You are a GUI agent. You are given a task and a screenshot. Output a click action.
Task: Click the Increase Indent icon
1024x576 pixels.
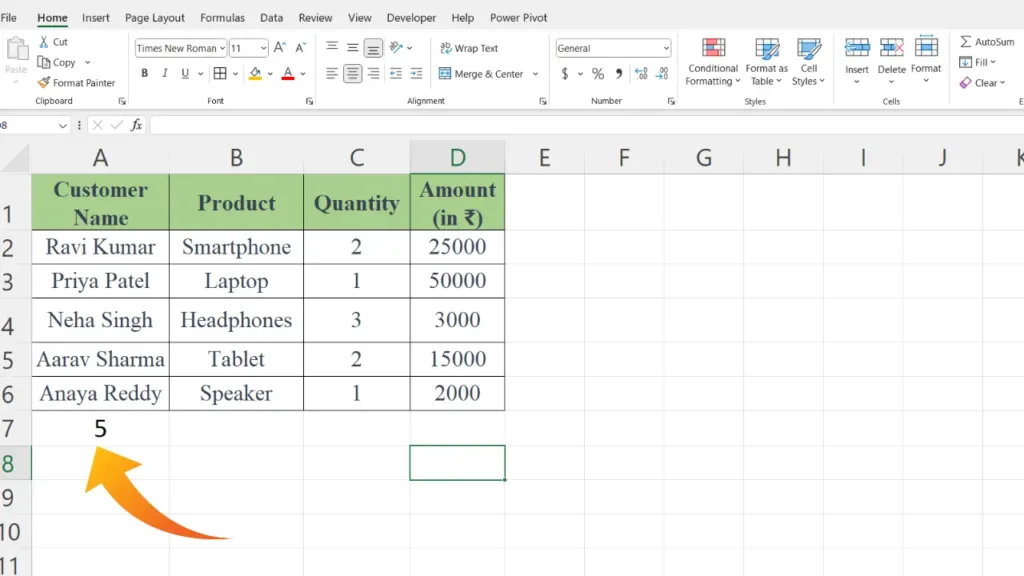417,74
